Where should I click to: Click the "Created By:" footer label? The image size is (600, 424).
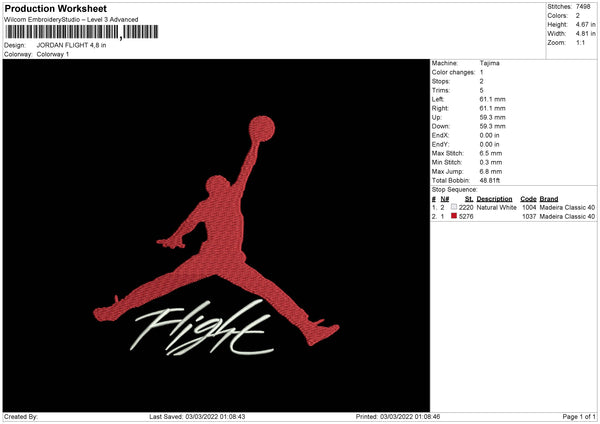click(x=21, y=417)
